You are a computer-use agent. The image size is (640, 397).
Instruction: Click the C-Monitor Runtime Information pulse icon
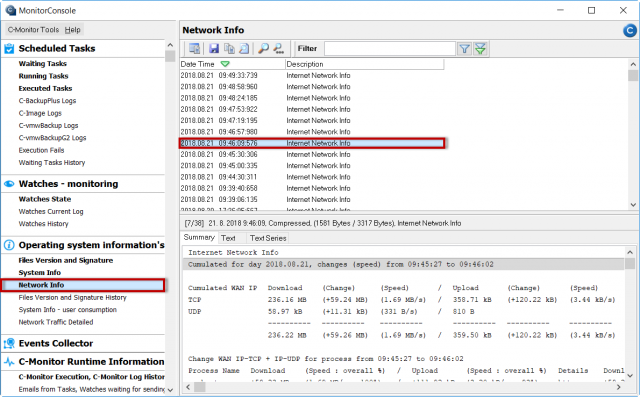point(9,362)
